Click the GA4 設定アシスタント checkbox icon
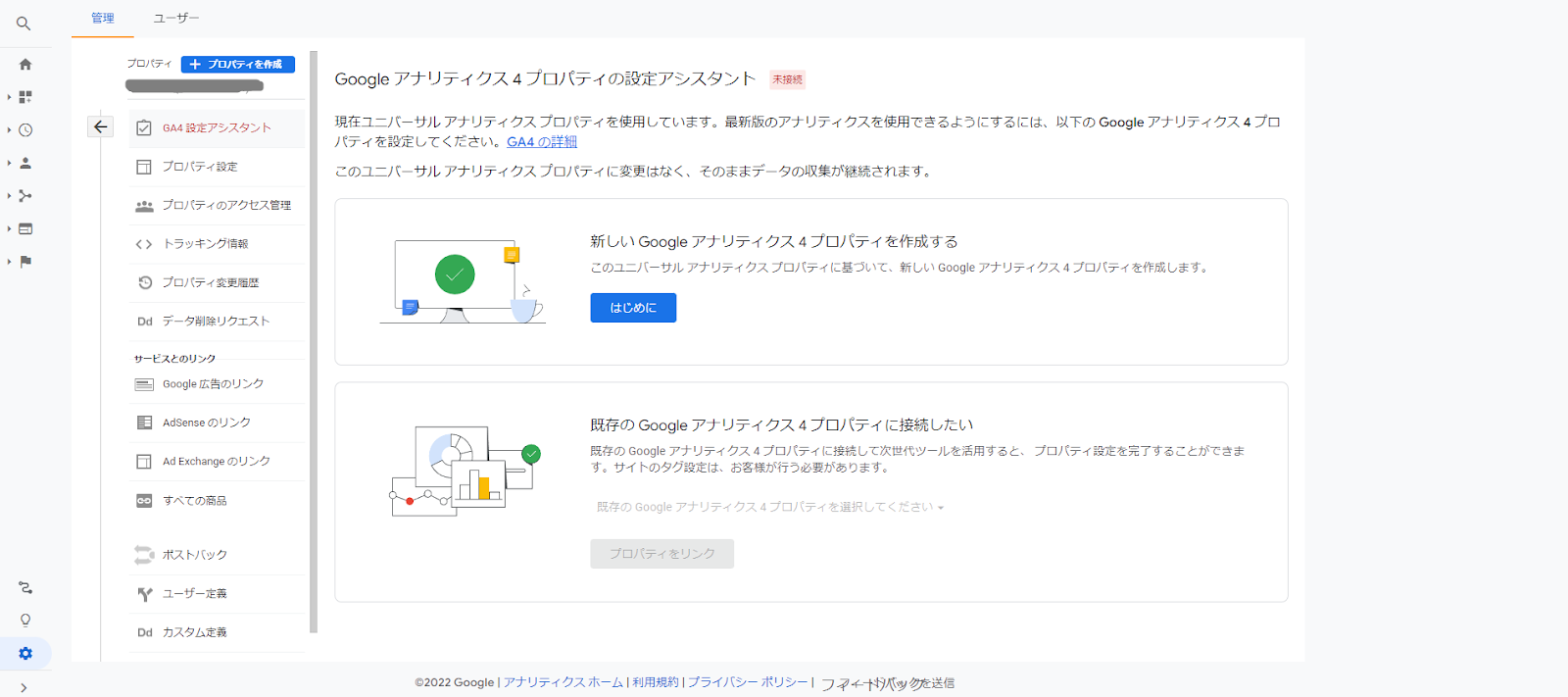Screen dimensions: 1568x697 [144, 127]
